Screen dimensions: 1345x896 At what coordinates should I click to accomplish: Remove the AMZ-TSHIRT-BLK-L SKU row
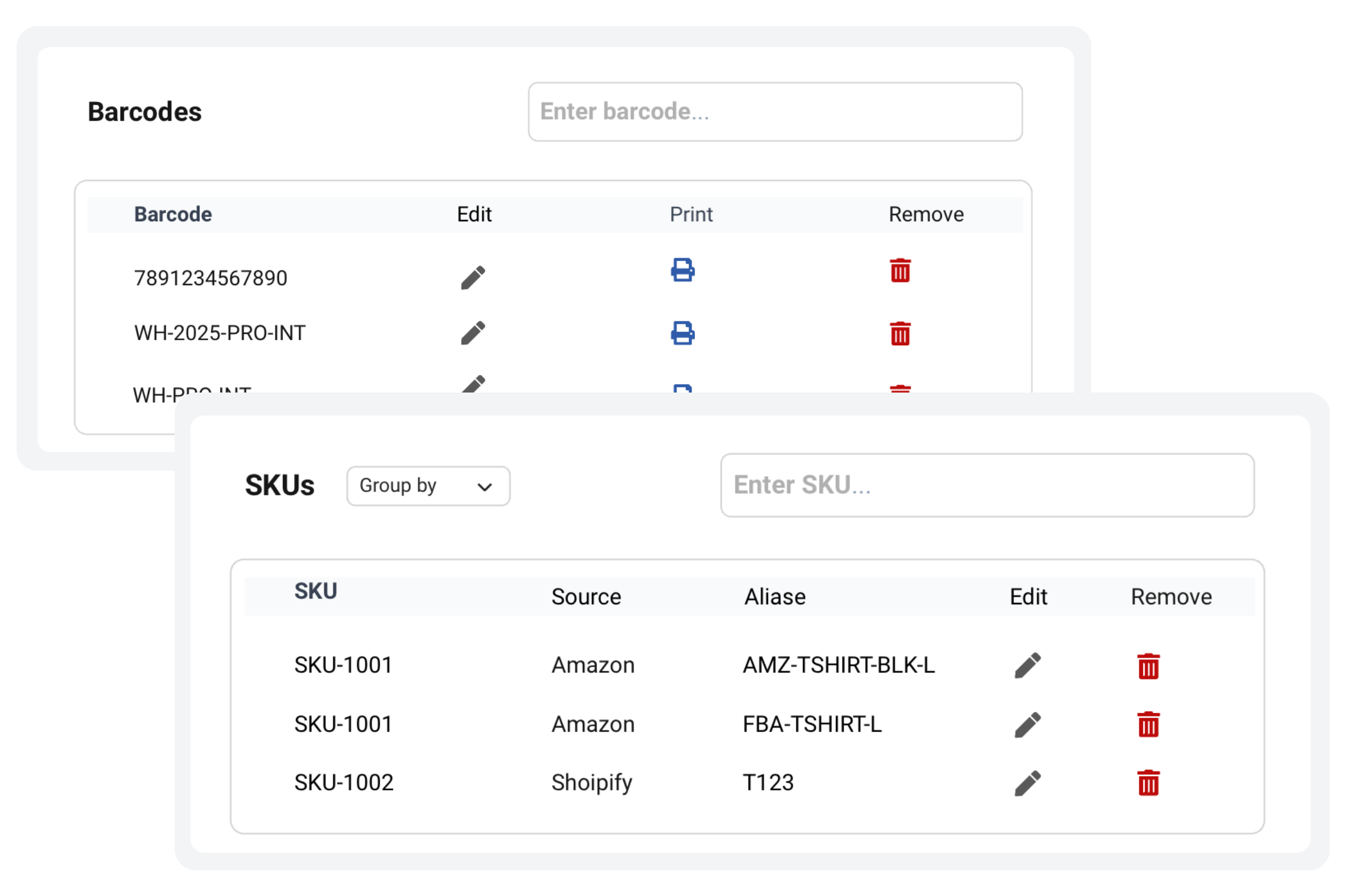[x=1148, y=666]
